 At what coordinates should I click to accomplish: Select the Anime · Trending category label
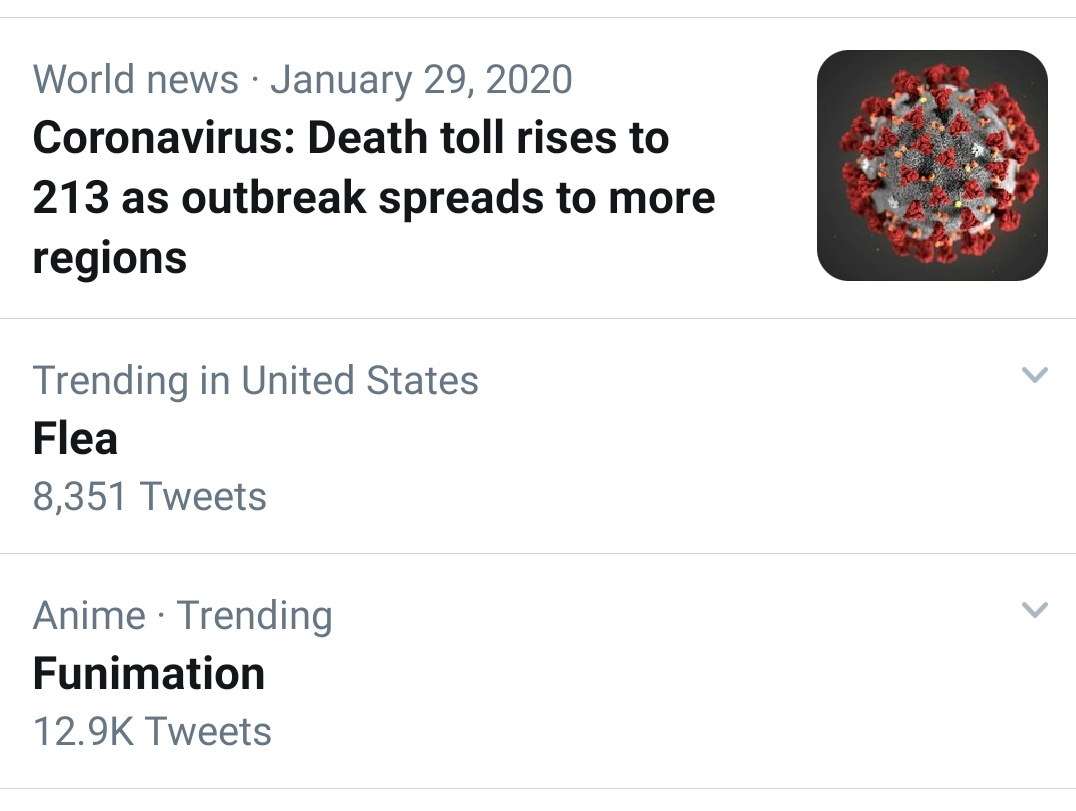(x=183, y=615)
